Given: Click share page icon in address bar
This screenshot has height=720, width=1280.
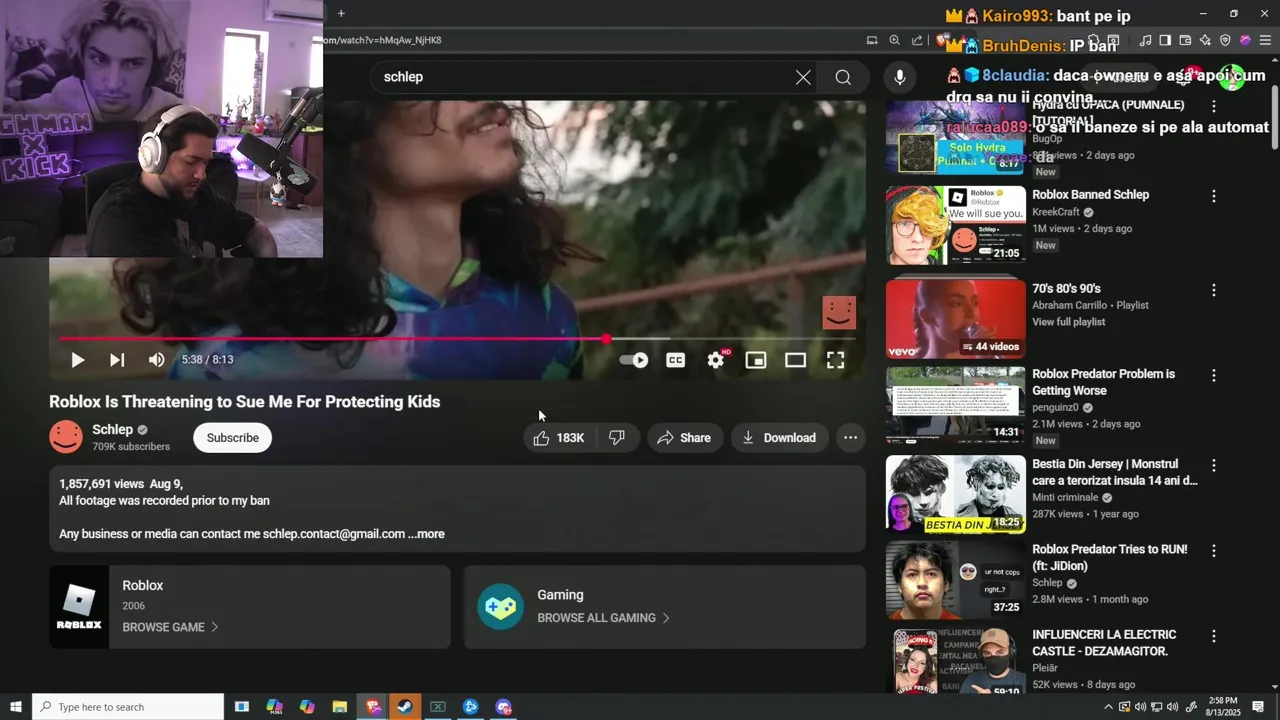Looking at the screenshot, I should point(917,40).
